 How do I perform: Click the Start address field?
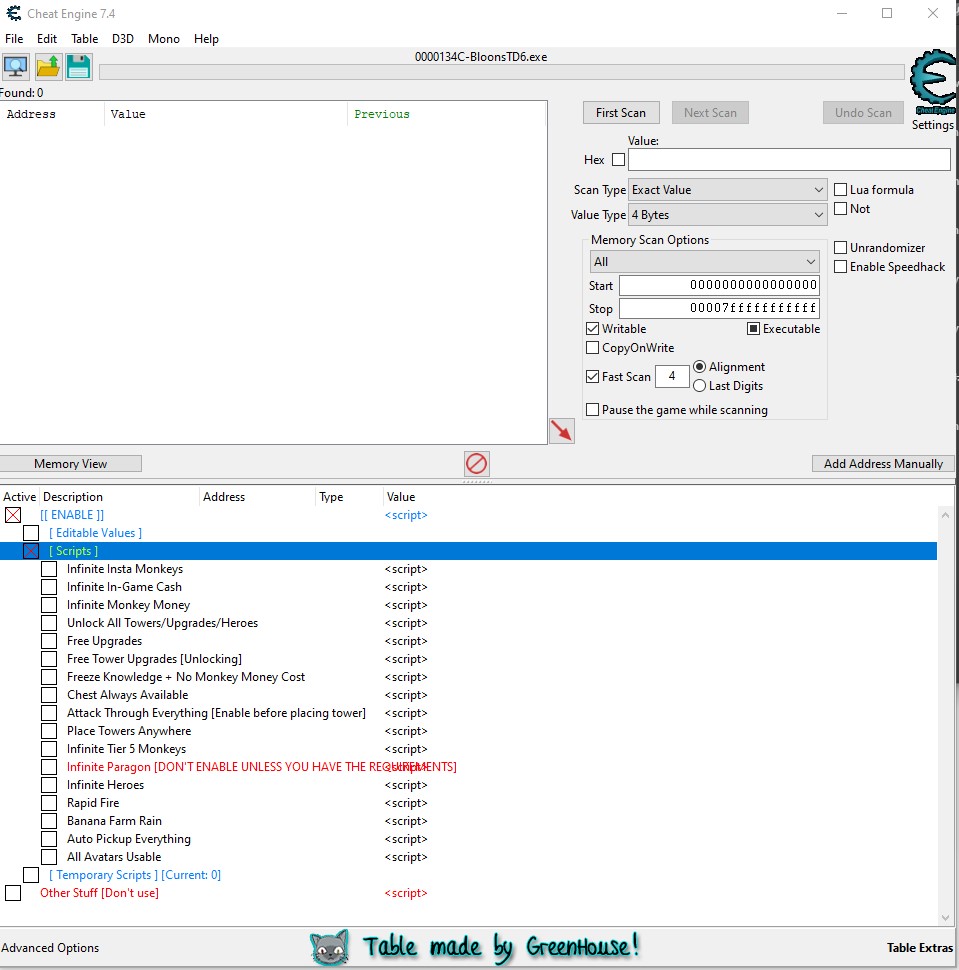pyautogui.click(x=720, y=285)
